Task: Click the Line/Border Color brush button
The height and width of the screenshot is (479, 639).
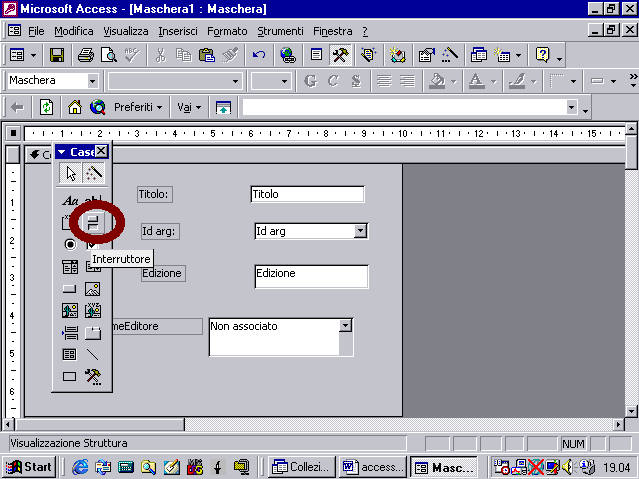Action: (x=517, y=81)
